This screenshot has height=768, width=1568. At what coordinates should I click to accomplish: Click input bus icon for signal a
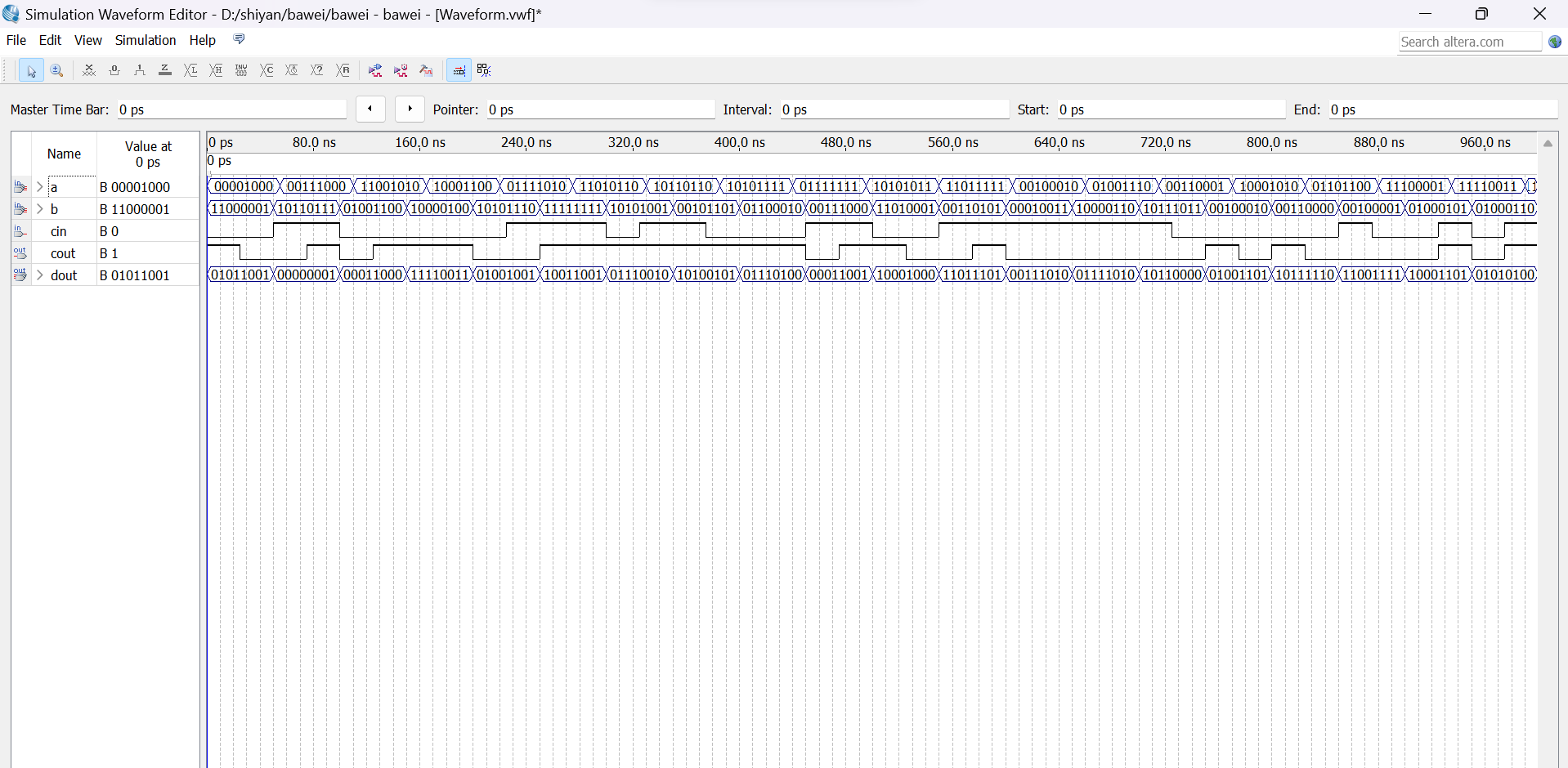click(x=20, y=187)
